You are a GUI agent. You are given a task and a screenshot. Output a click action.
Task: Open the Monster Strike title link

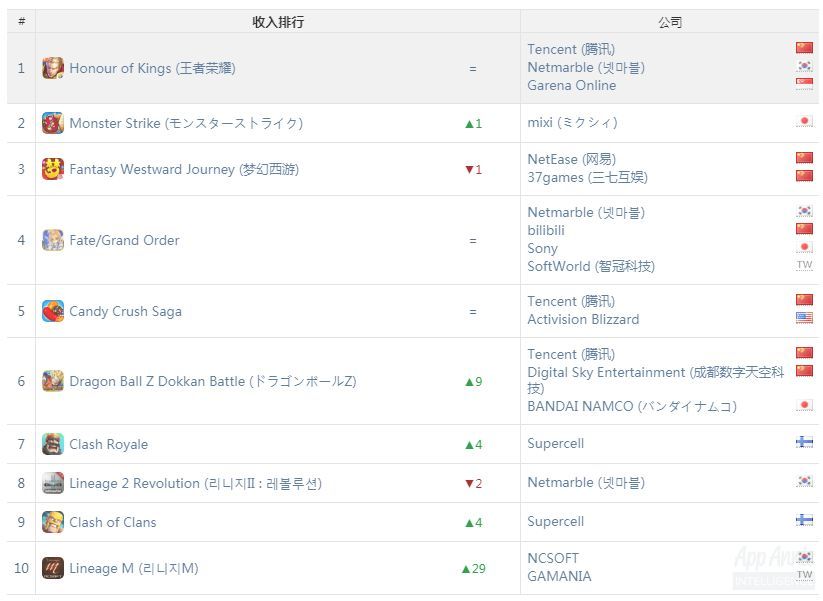(x=185, y=123)
